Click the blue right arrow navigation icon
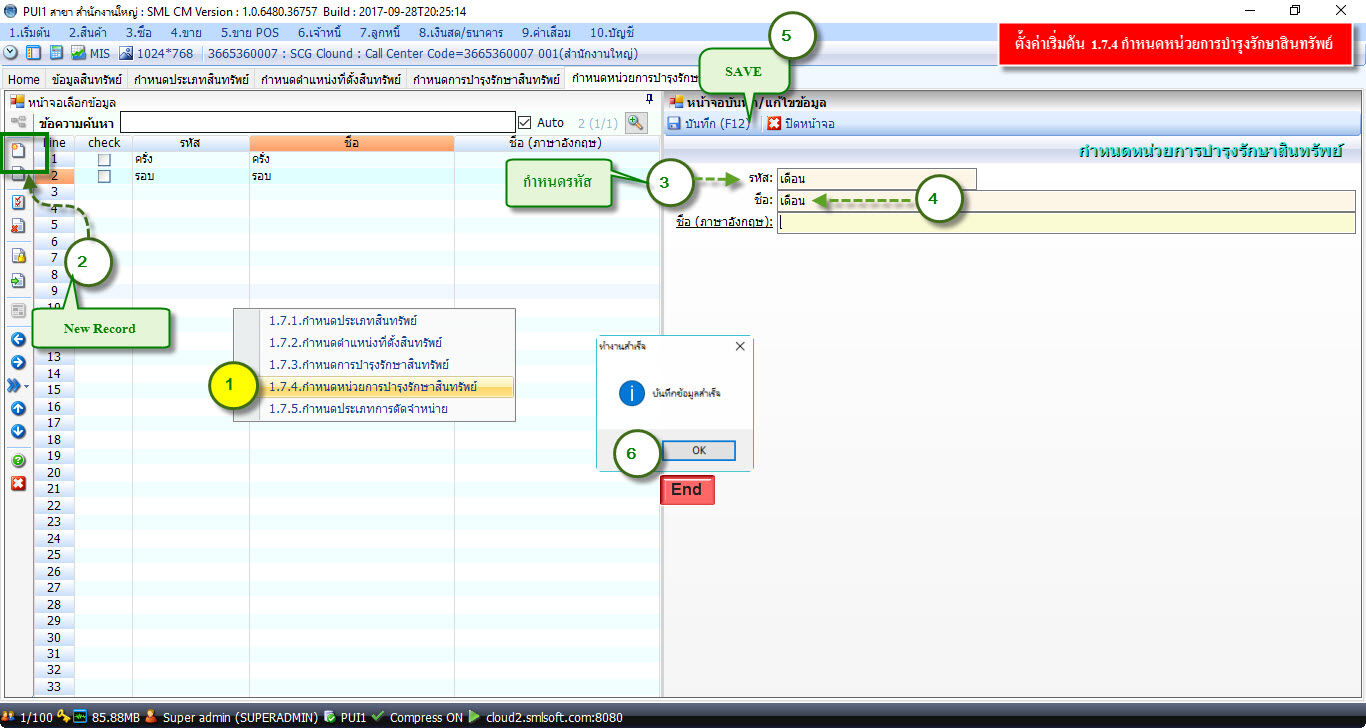This screenshot has width=1366, height=728. tap(18, 362)
